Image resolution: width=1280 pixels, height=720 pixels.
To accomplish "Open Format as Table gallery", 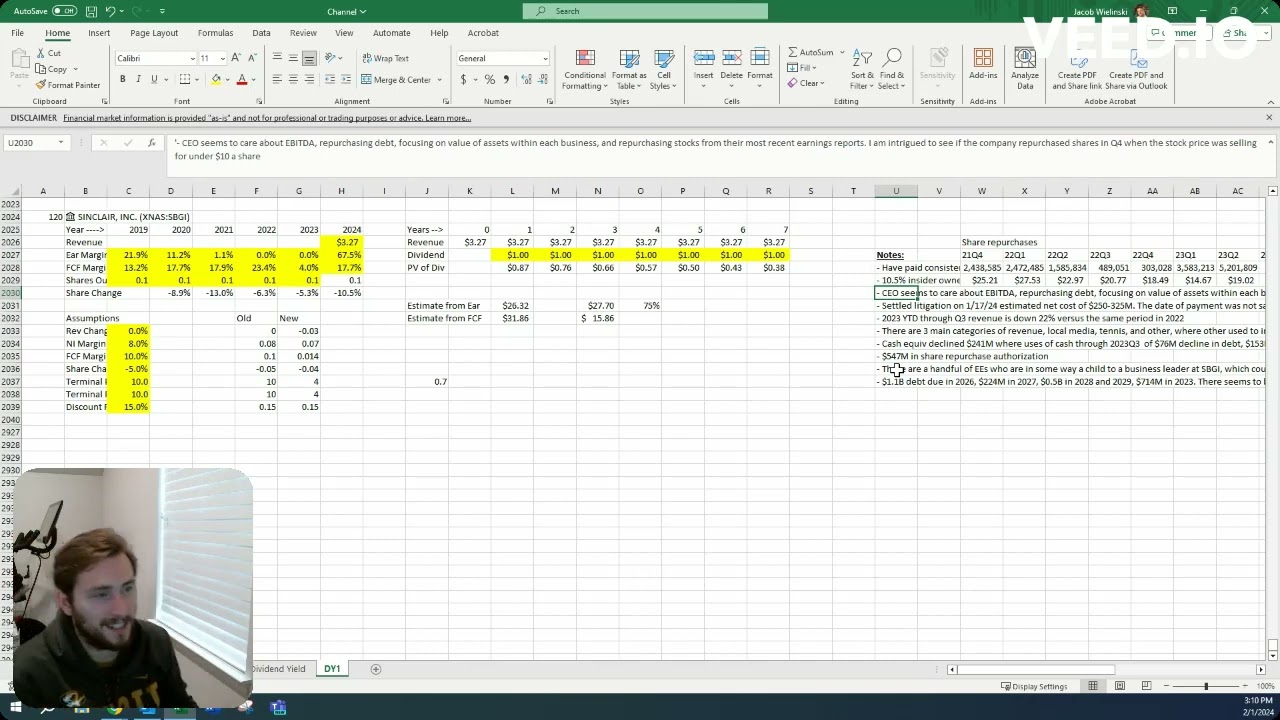I will (629, 69).
